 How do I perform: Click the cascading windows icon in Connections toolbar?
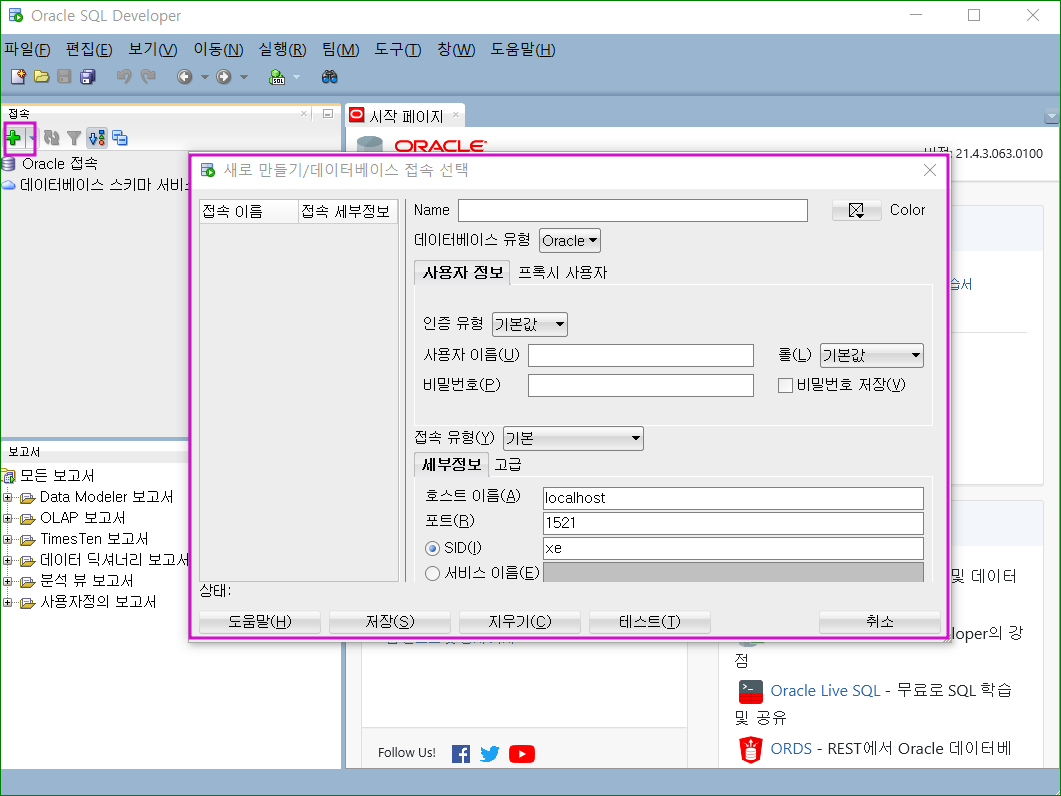coord(120,138)
